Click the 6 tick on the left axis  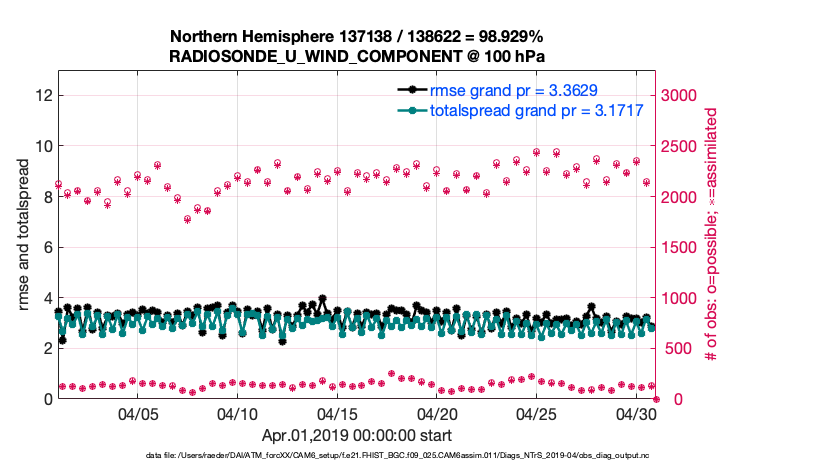(x=46, y=247)
